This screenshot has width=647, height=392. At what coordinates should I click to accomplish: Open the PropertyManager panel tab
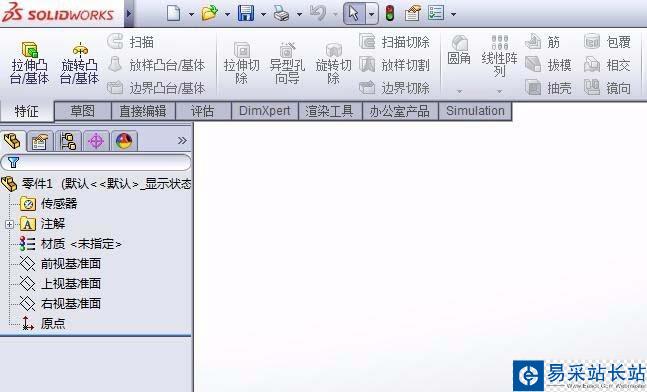pyautogui.click(x=40, y=141)
